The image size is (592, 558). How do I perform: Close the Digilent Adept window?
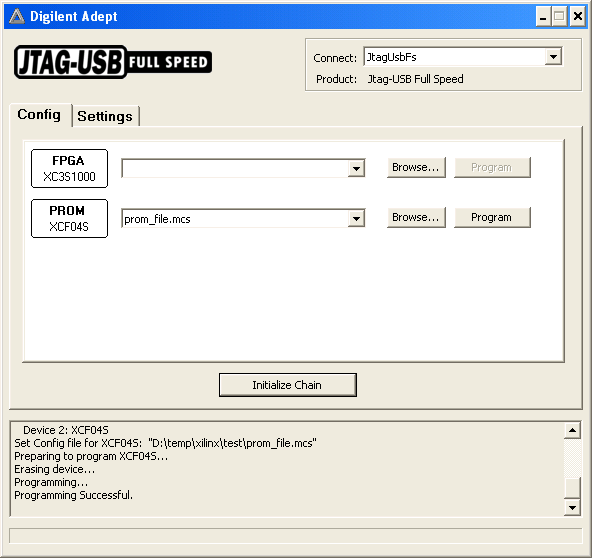[x=578, y=17]
